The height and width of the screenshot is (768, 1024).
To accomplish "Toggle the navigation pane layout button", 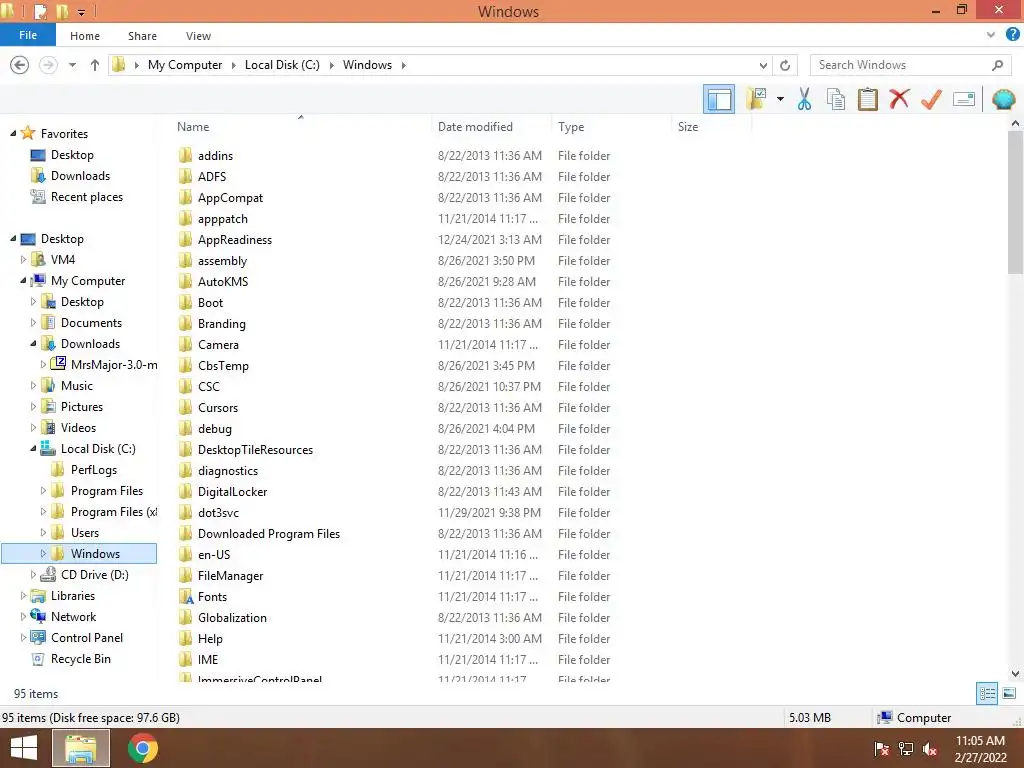I will [718, 99].
